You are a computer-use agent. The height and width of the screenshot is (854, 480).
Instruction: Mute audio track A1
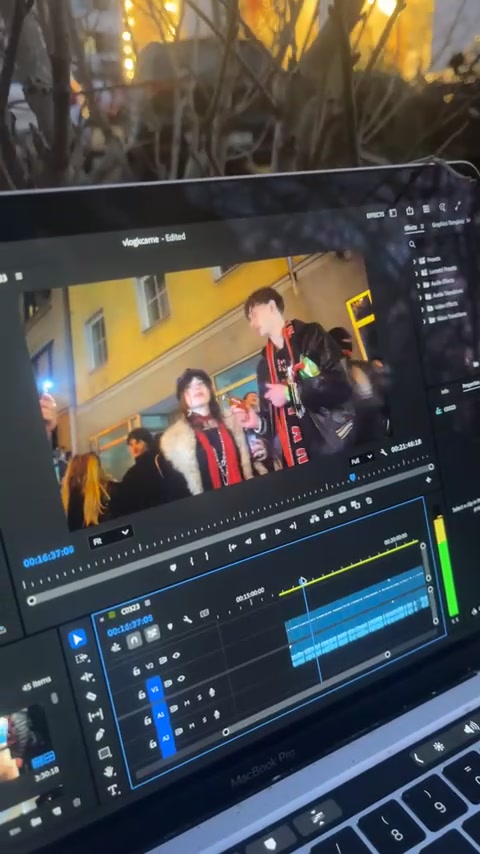(187, 704)
